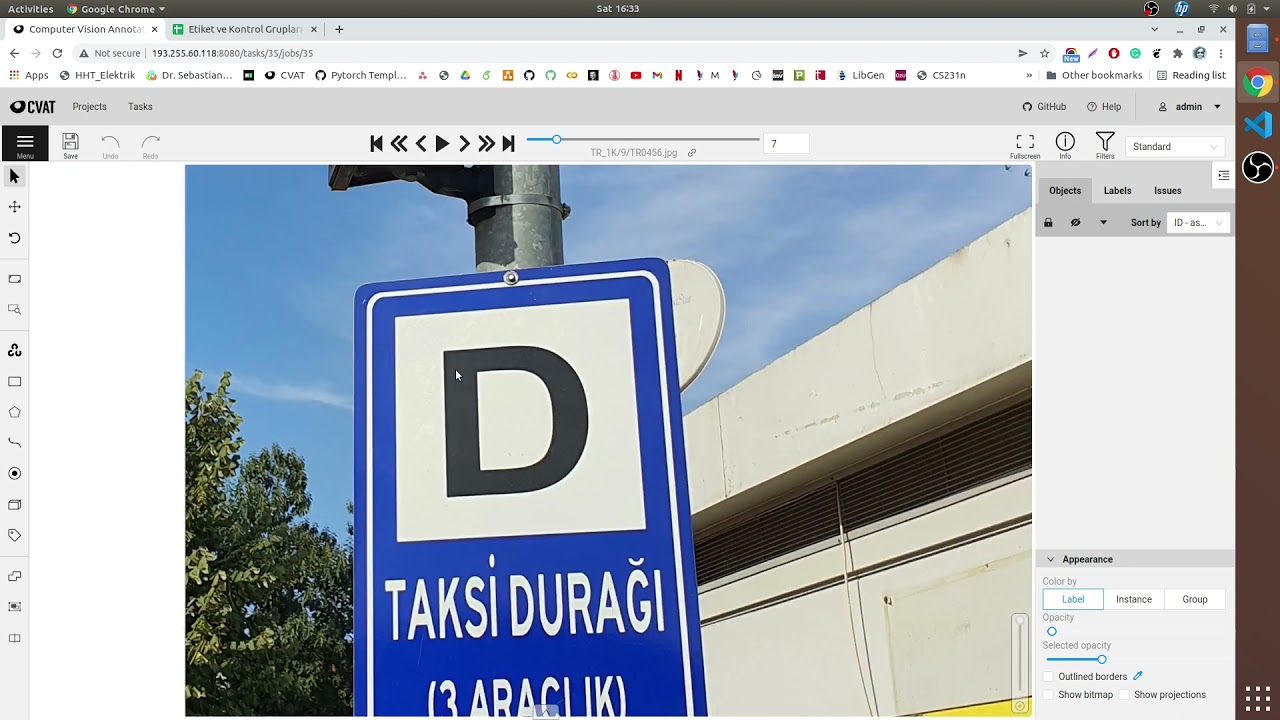The height and width of the screenshot is (720, 1280).
Task: Color objects by Instance
Action: point(1134,599)
